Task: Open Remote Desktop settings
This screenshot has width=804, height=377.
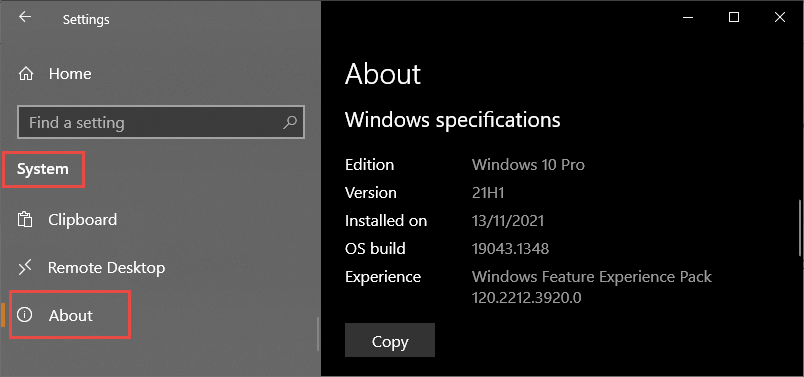Action: 106,267
